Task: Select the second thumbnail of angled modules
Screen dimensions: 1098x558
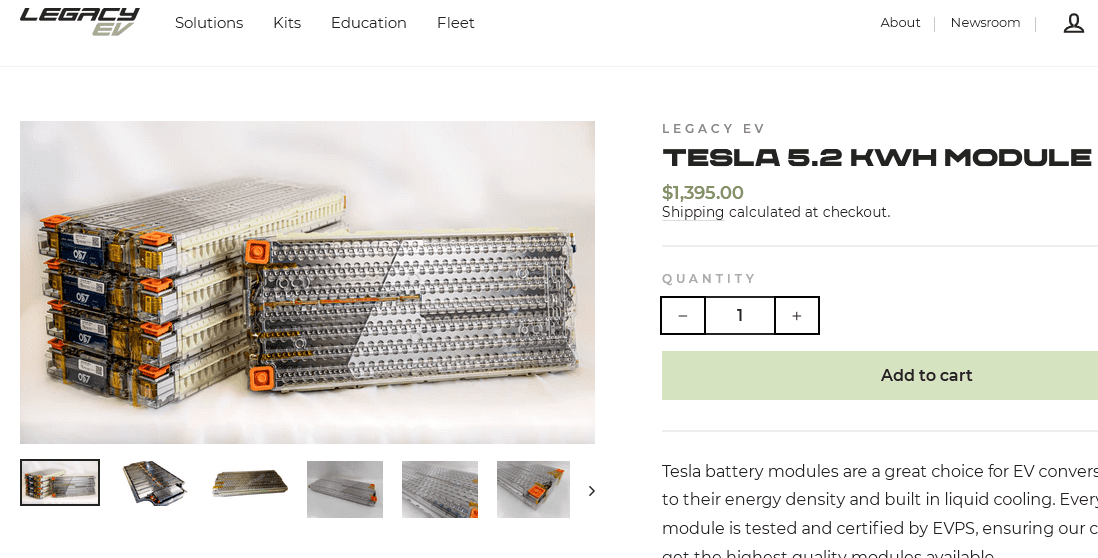Action: point(155,483)
